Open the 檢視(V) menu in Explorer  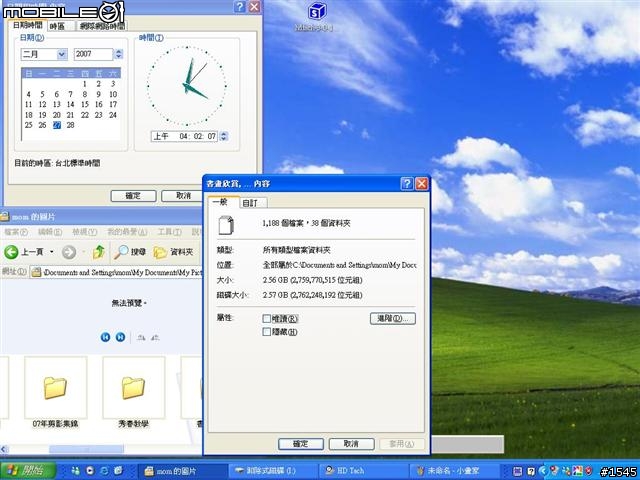[84, 232]
